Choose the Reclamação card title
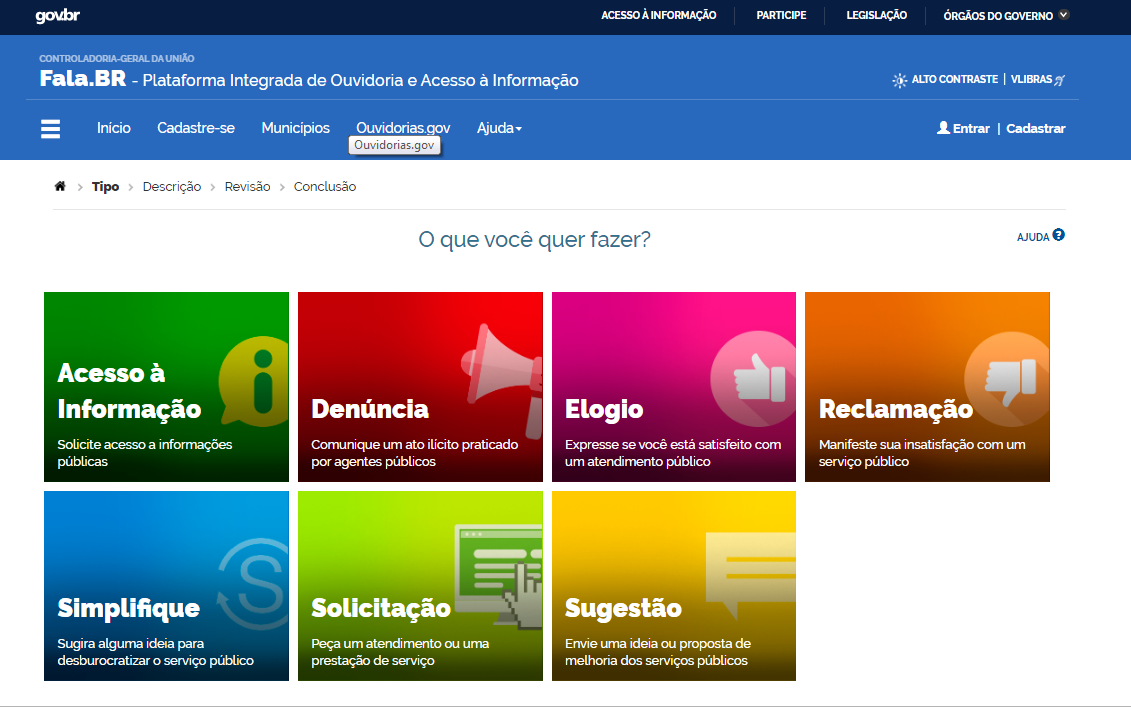This screenshot has height=709, width=1131. click(896, 409)
